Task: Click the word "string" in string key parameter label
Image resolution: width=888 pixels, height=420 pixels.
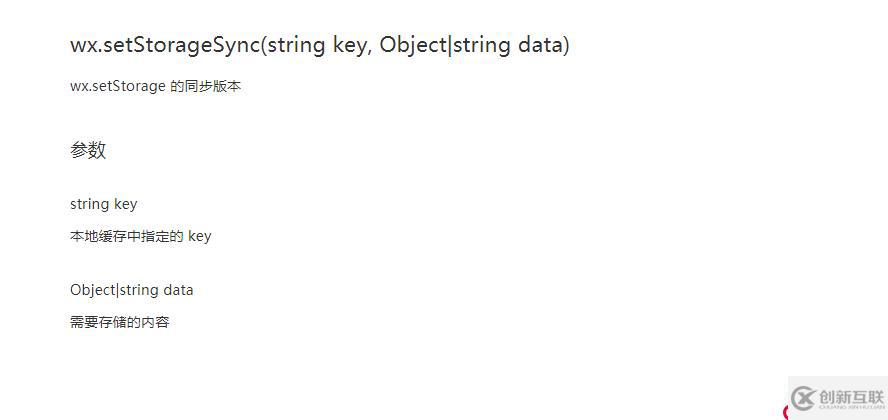Action: pyautogui.click(x=89, y=204)
